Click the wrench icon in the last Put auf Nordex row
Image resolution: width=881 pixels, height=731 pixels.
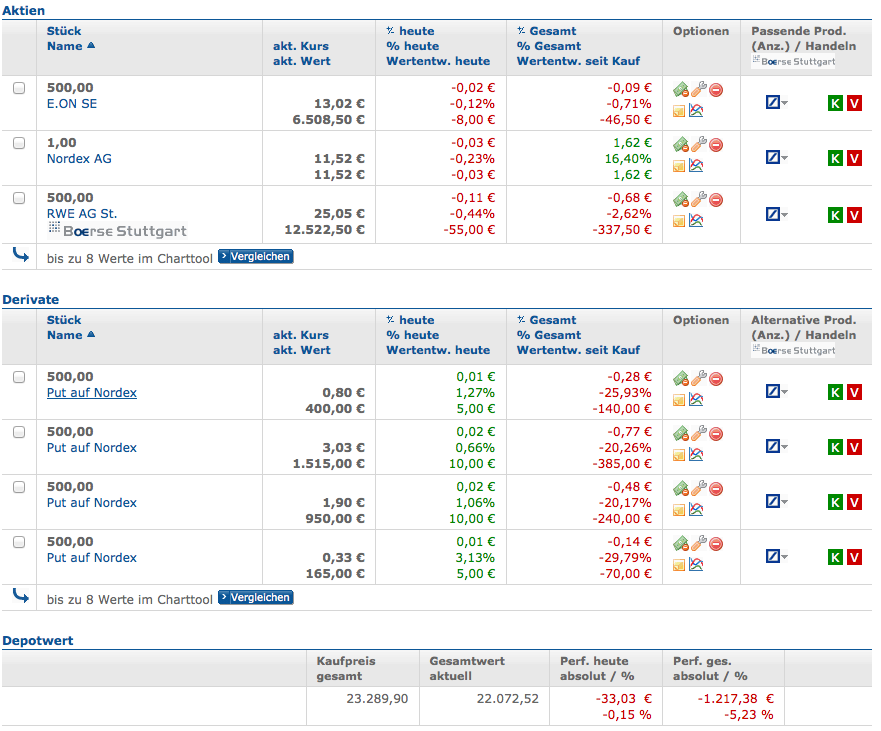click(696, 543)
